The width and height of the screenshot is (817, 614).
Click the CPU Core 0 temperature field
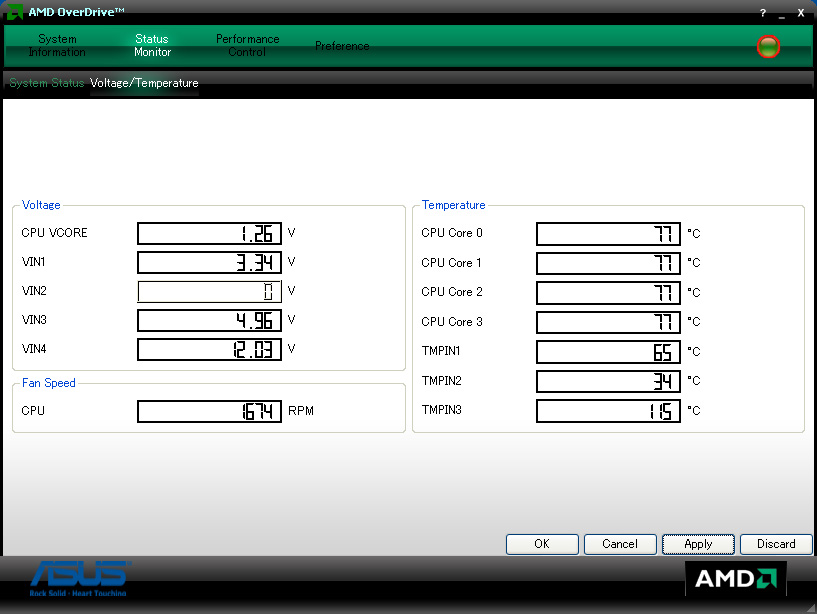(x=608, y=233)
